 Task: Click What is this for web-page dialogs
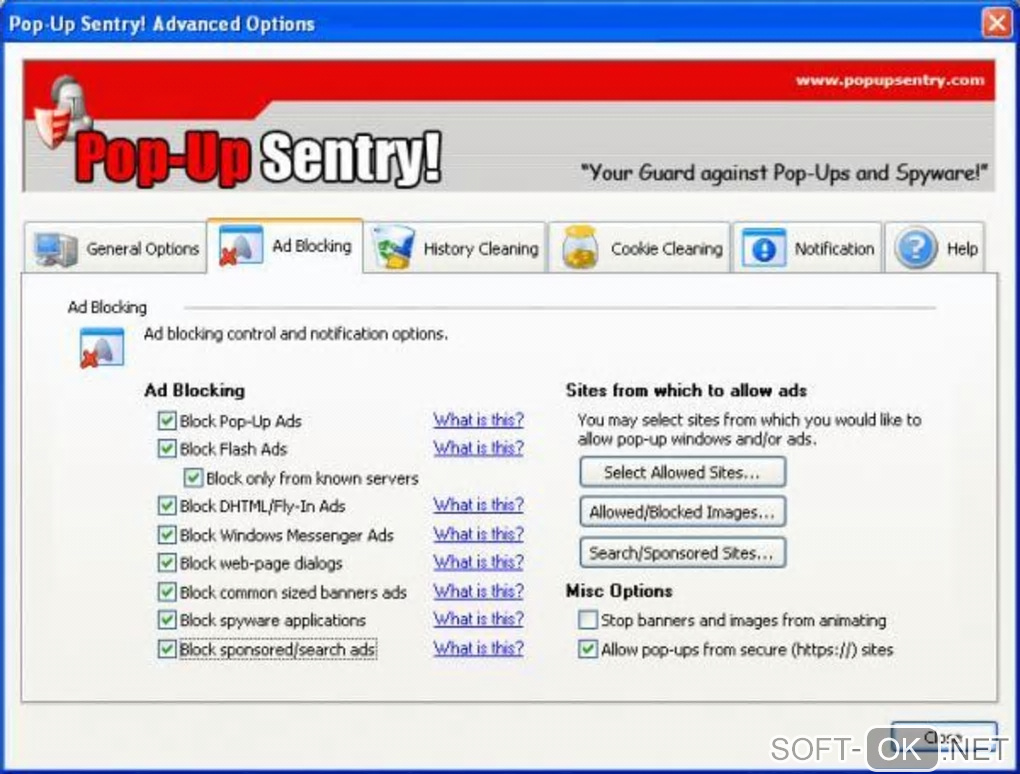(479, 562)
